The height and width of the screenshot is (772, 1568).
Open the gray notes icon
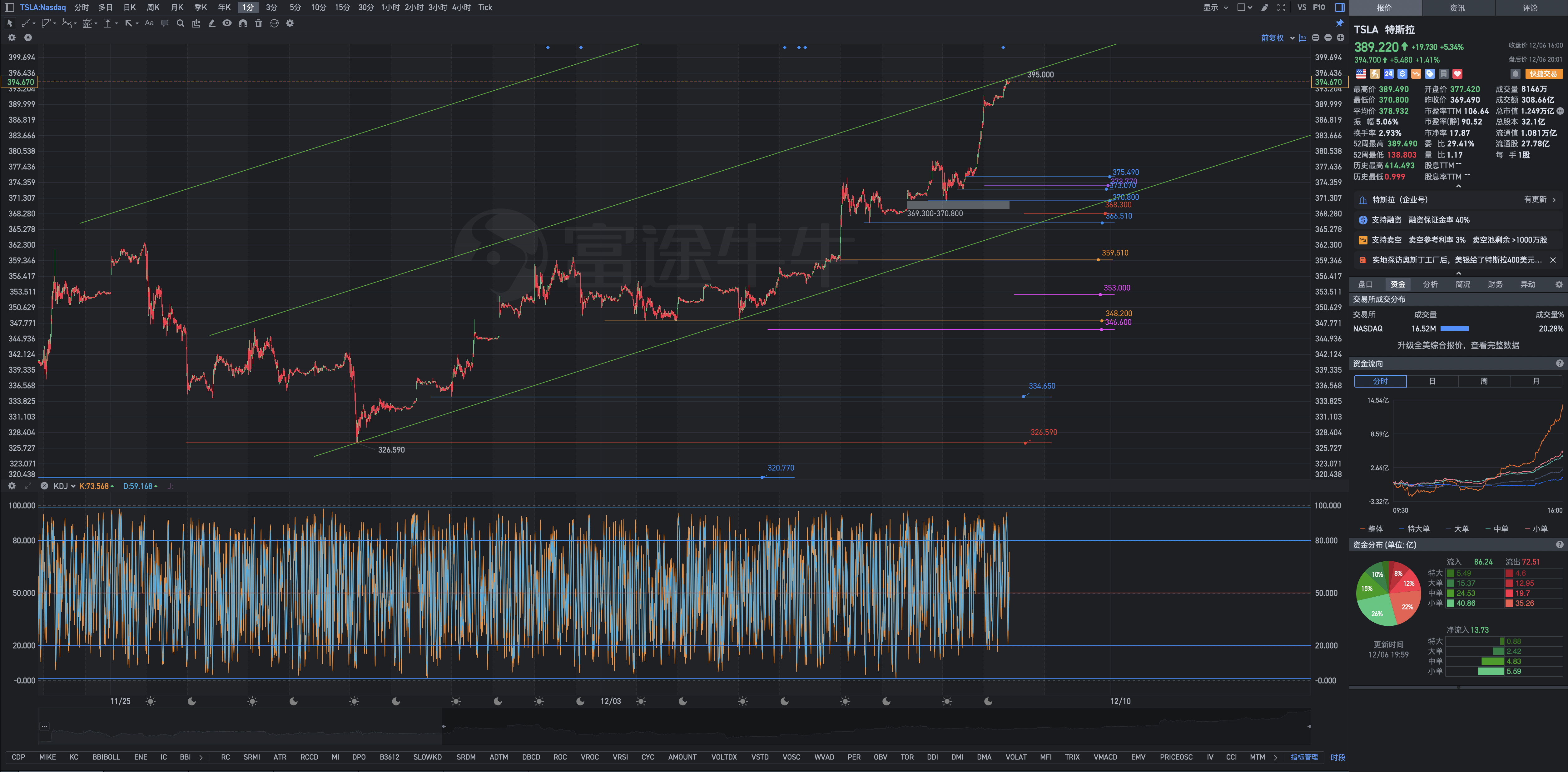click(x=1444, y=74)
